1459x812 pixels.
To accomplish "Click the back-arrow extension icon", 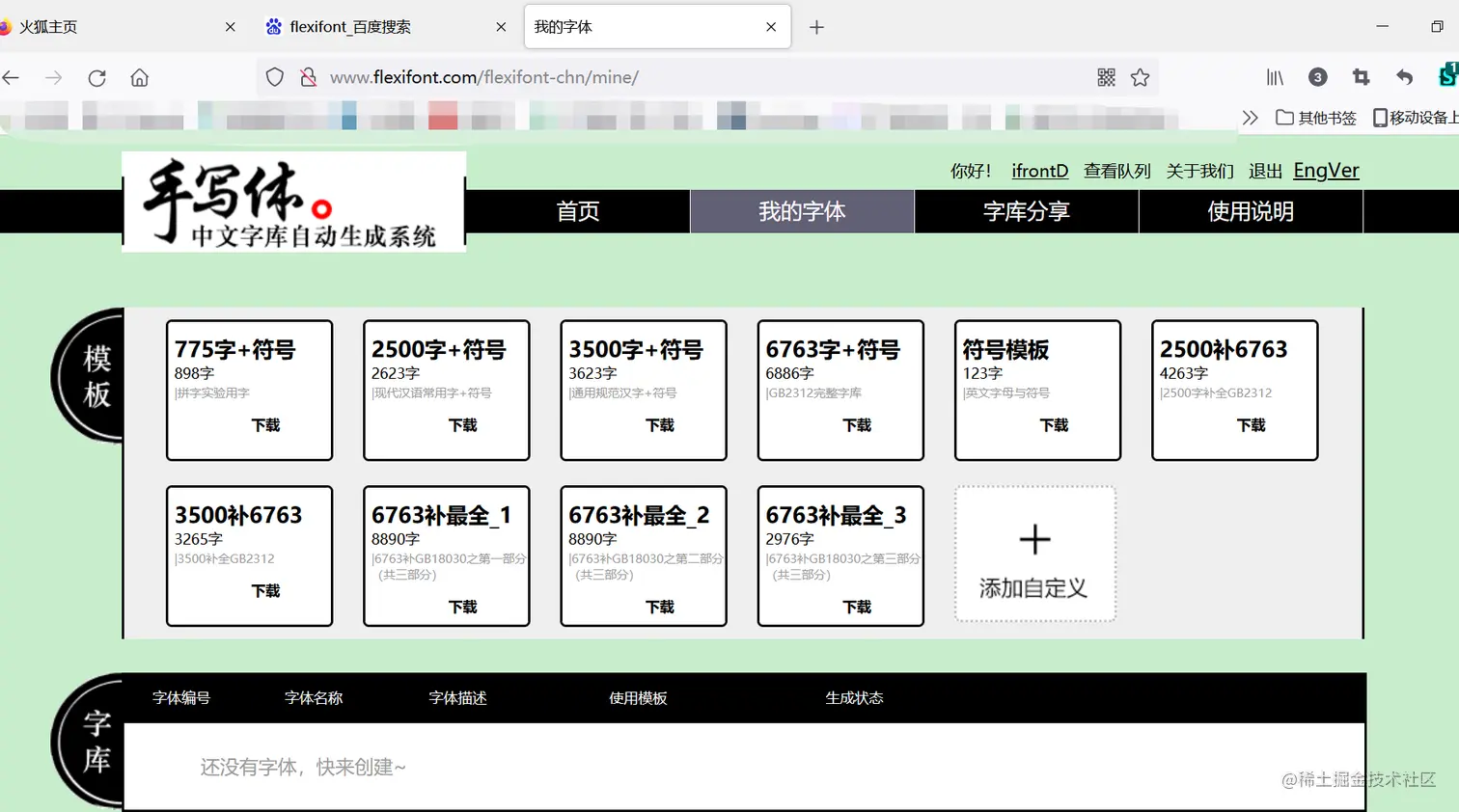I will pyautogui.click(x=1405, y=77).
